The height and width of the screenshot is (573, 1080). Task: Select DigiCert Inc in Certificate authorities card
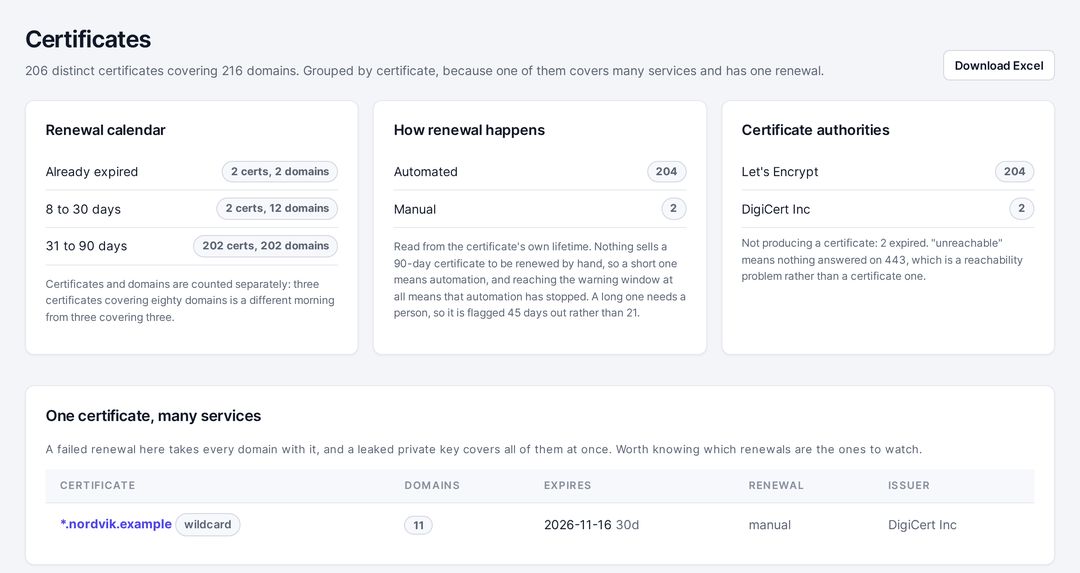(776, 209)
